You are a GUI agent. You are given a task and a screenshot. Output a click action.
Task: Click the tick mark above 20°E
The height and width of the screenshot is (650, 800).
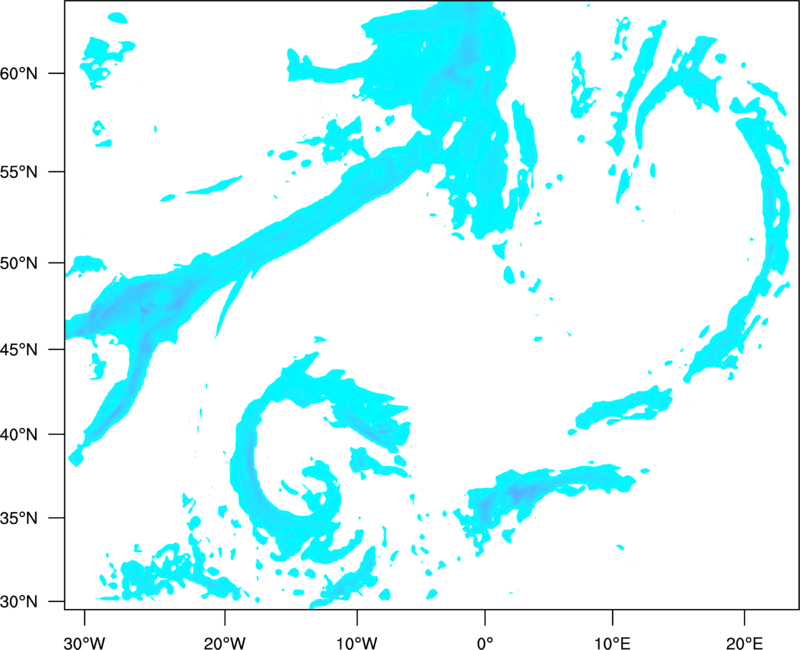click(x=744, y=617)
